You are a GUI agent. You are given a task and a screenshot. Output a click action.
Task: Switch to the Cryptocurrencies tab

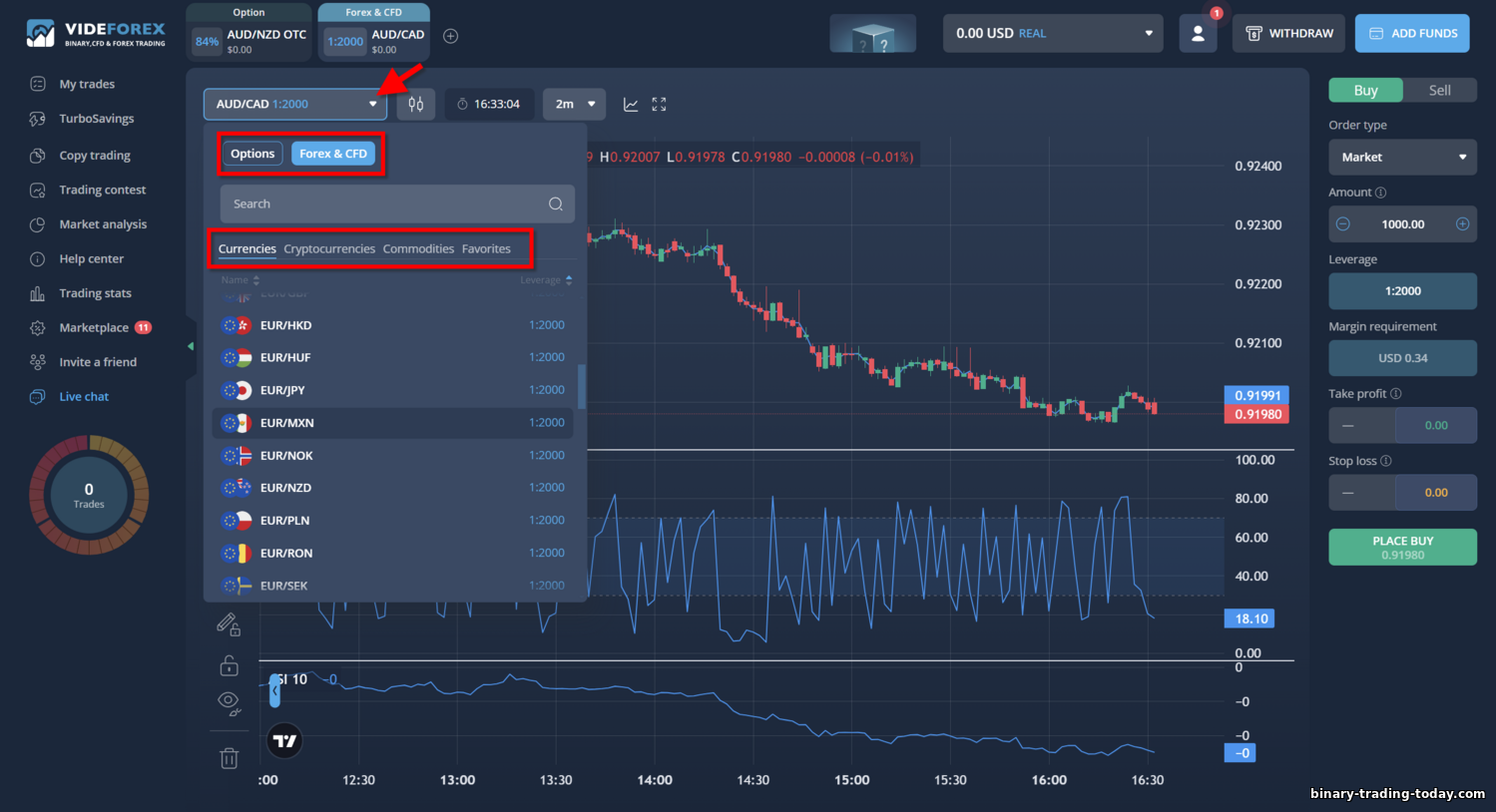pyautogui.click(x=329, y=249)
